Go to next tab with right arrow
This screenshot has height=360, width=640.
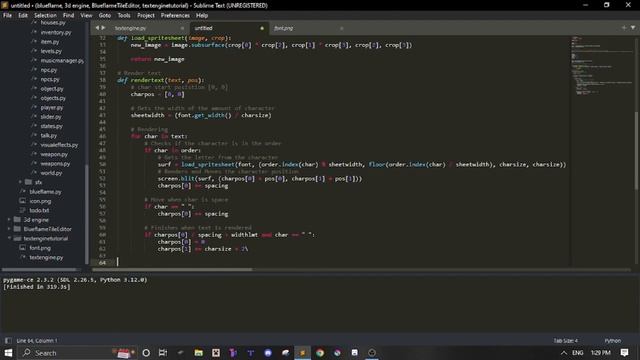103,28
